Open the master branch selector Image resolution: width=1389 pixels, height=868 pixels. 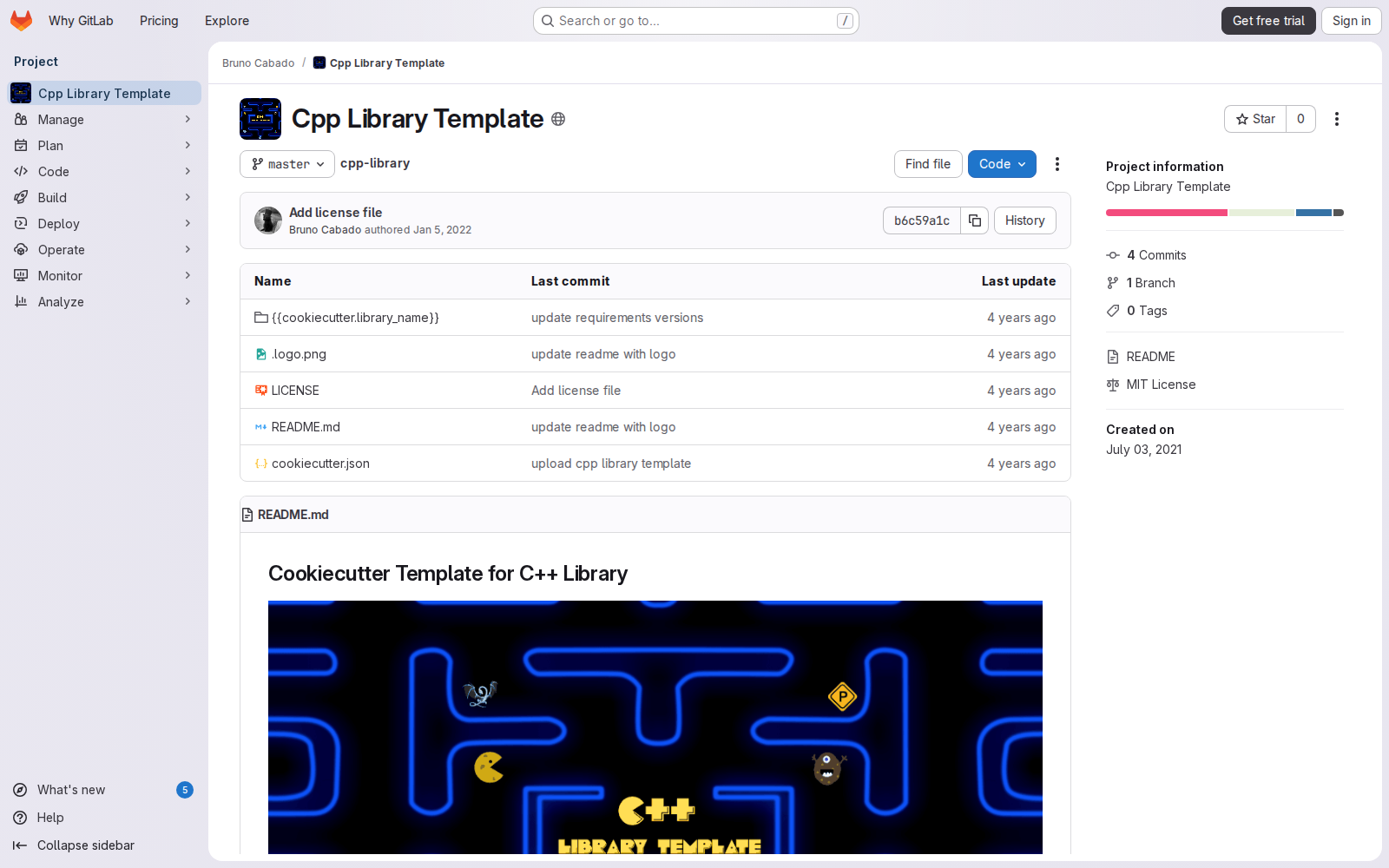pos(286,163)
